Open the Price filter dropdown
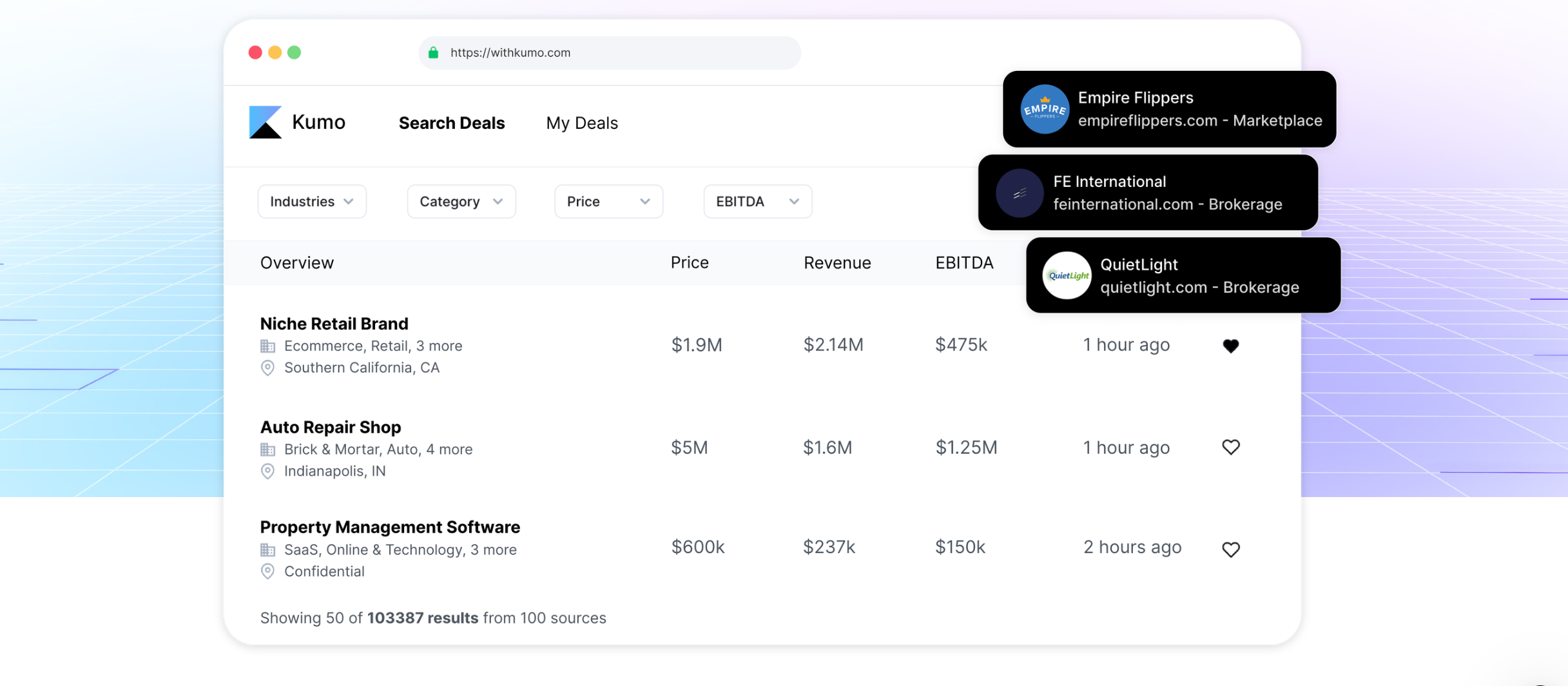 pyautogui.click(x=608, y=201)
